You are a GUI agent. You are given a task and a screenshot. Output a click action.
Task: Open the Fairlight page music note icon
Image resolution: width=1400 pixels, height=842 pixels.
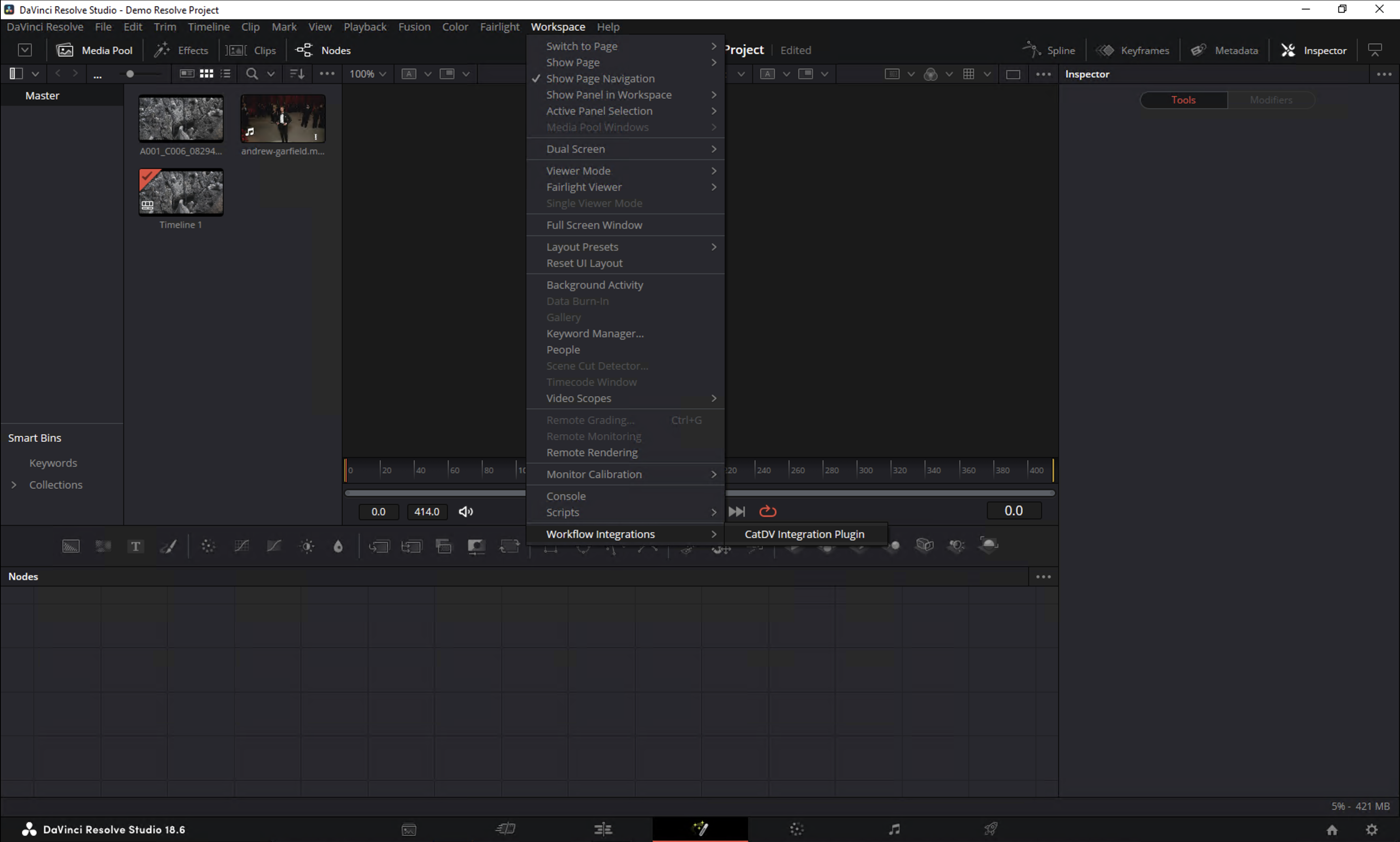(895, 829)
